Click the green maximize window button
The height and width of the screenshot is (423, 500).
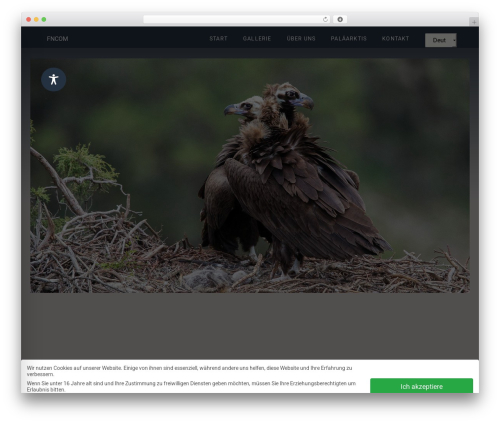44,20
